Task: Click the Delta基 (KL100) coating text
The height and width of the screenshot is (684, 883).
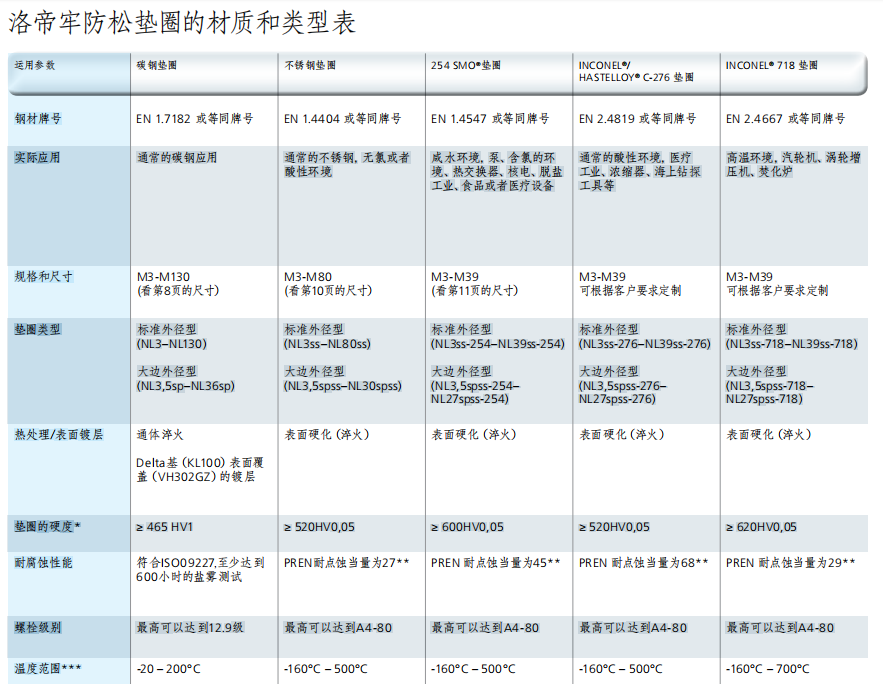Action: pos(200,470)
